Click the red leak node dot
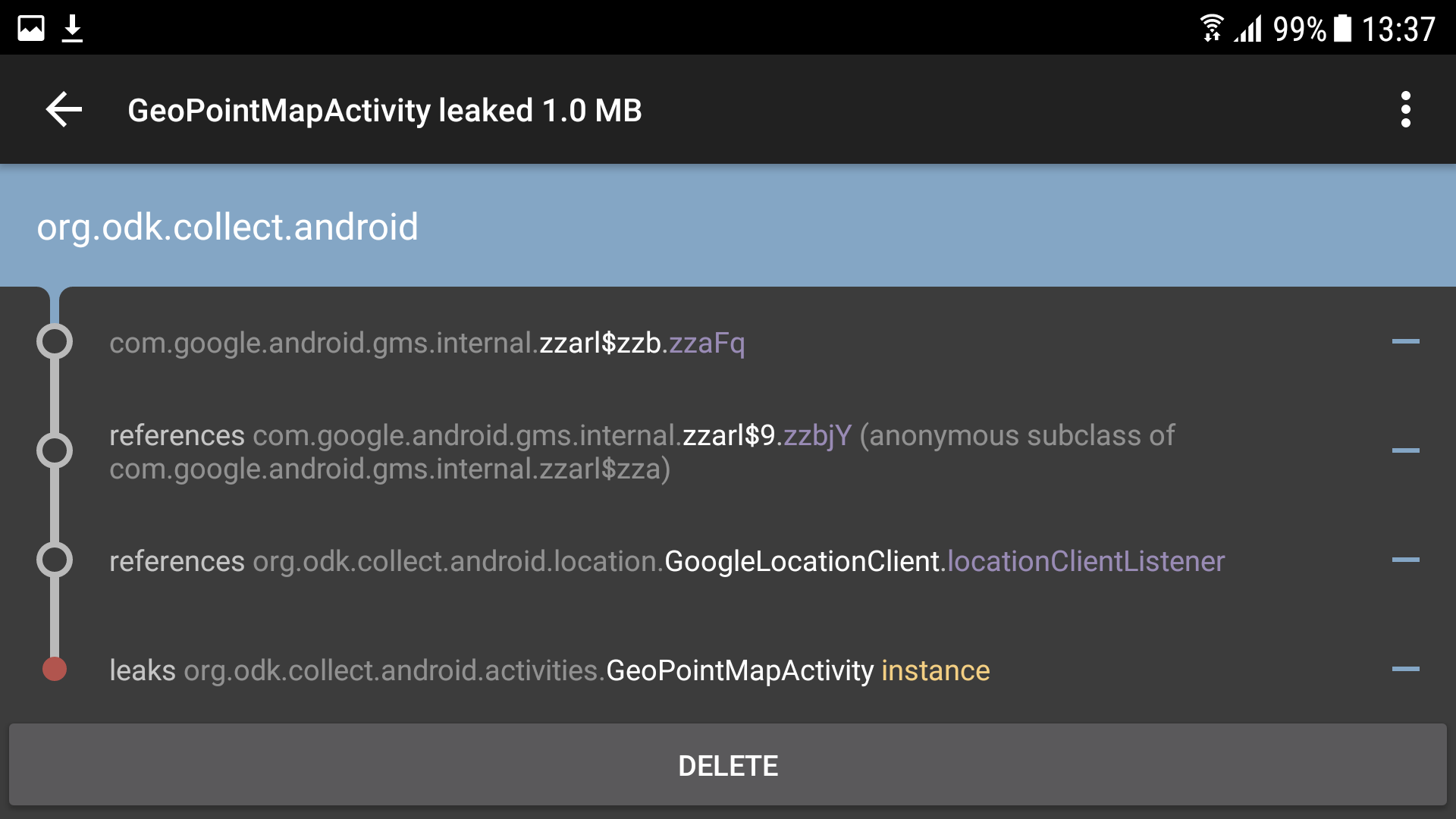The width and height of the screenshot is (1456, 819). pyautogui.click(x=54, y=670)
